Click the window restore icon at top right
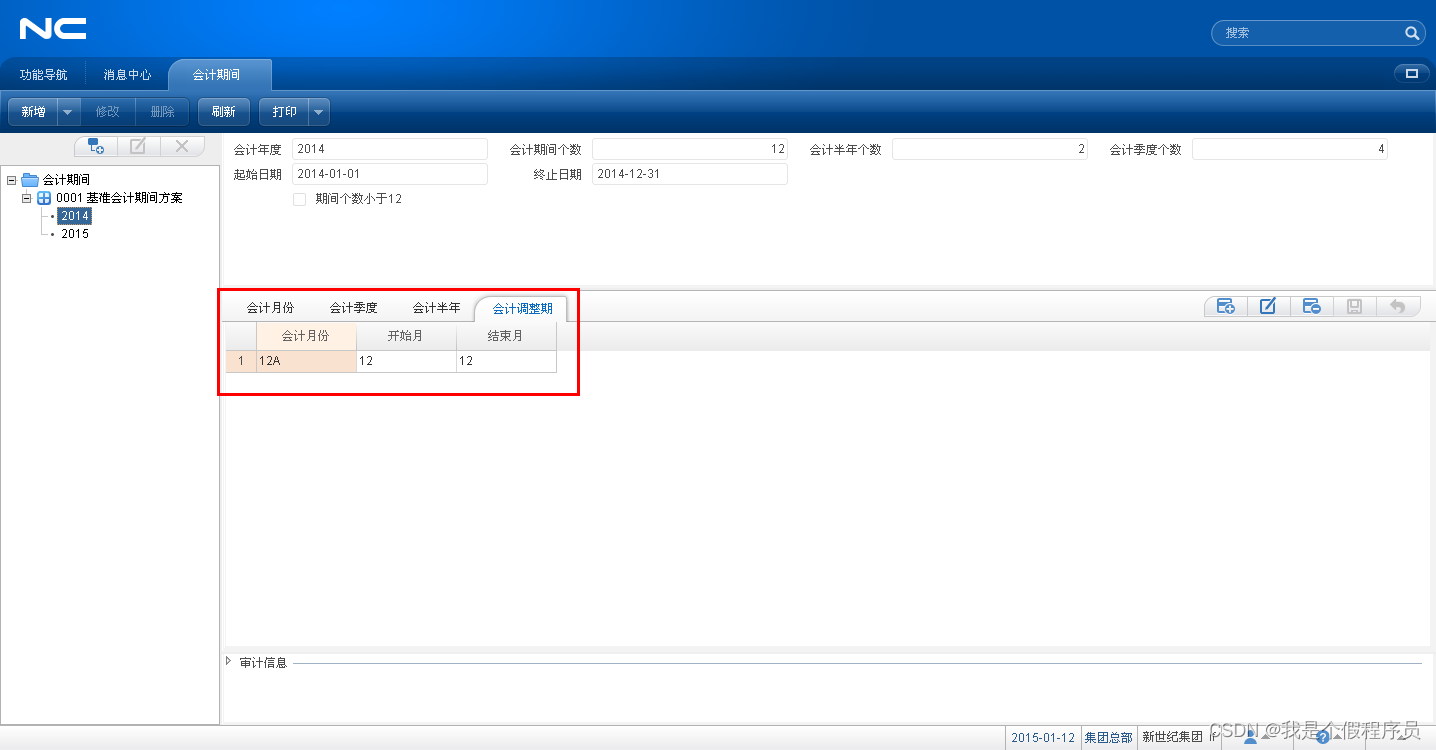1436x750 pixels. point(1412,73)
